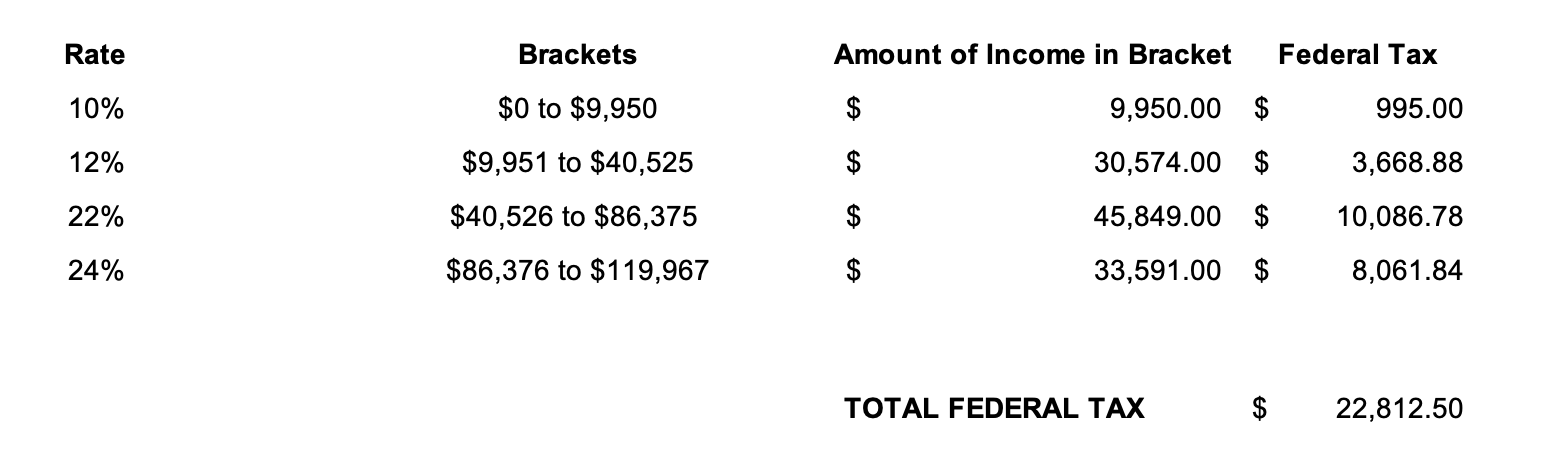Click the 45,849.00 income amount
The height and width of the screenshot is (450, 1542).
click(x=1158, y=217)
